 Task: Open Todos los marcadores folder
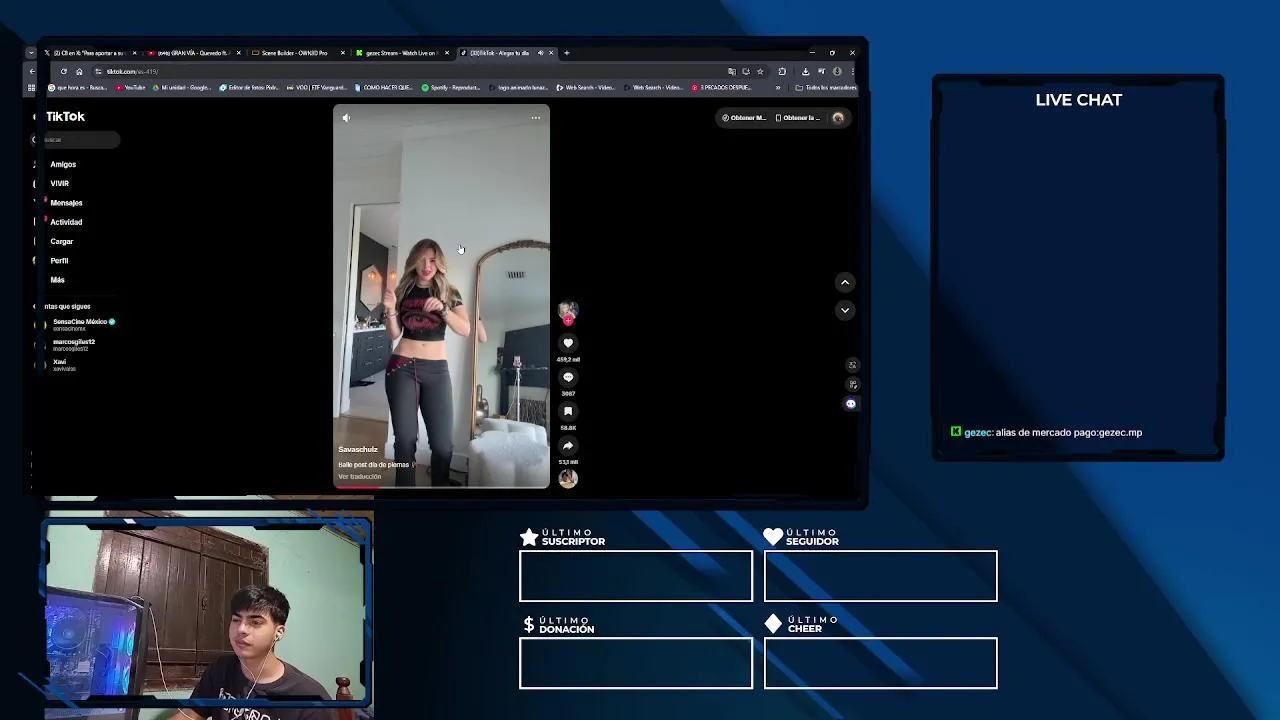826,88
